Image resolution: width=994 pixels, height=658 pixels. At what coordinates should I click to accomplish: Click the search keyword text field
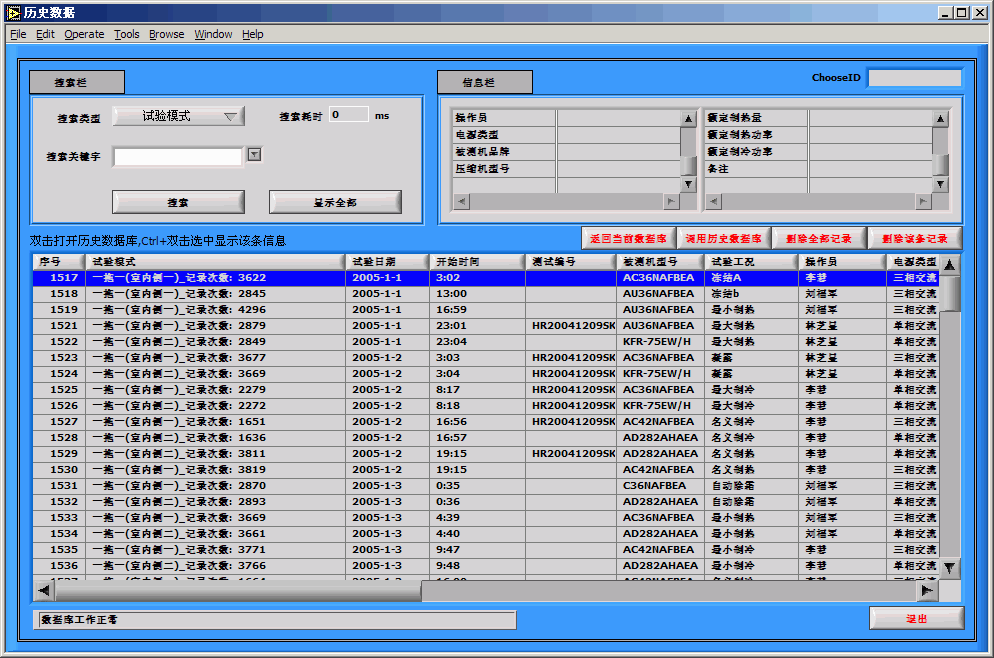tap(177, 156)
